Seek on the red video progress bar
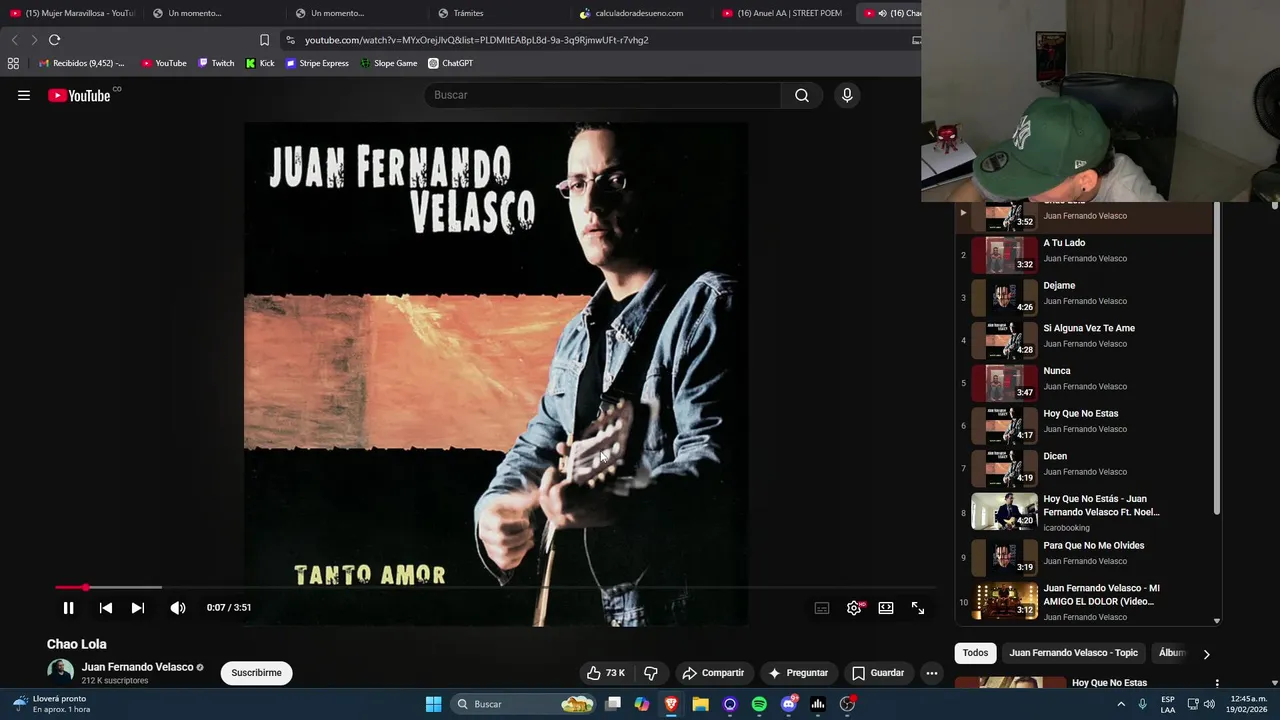1280x720 pixels. click(x=496, y=587)
